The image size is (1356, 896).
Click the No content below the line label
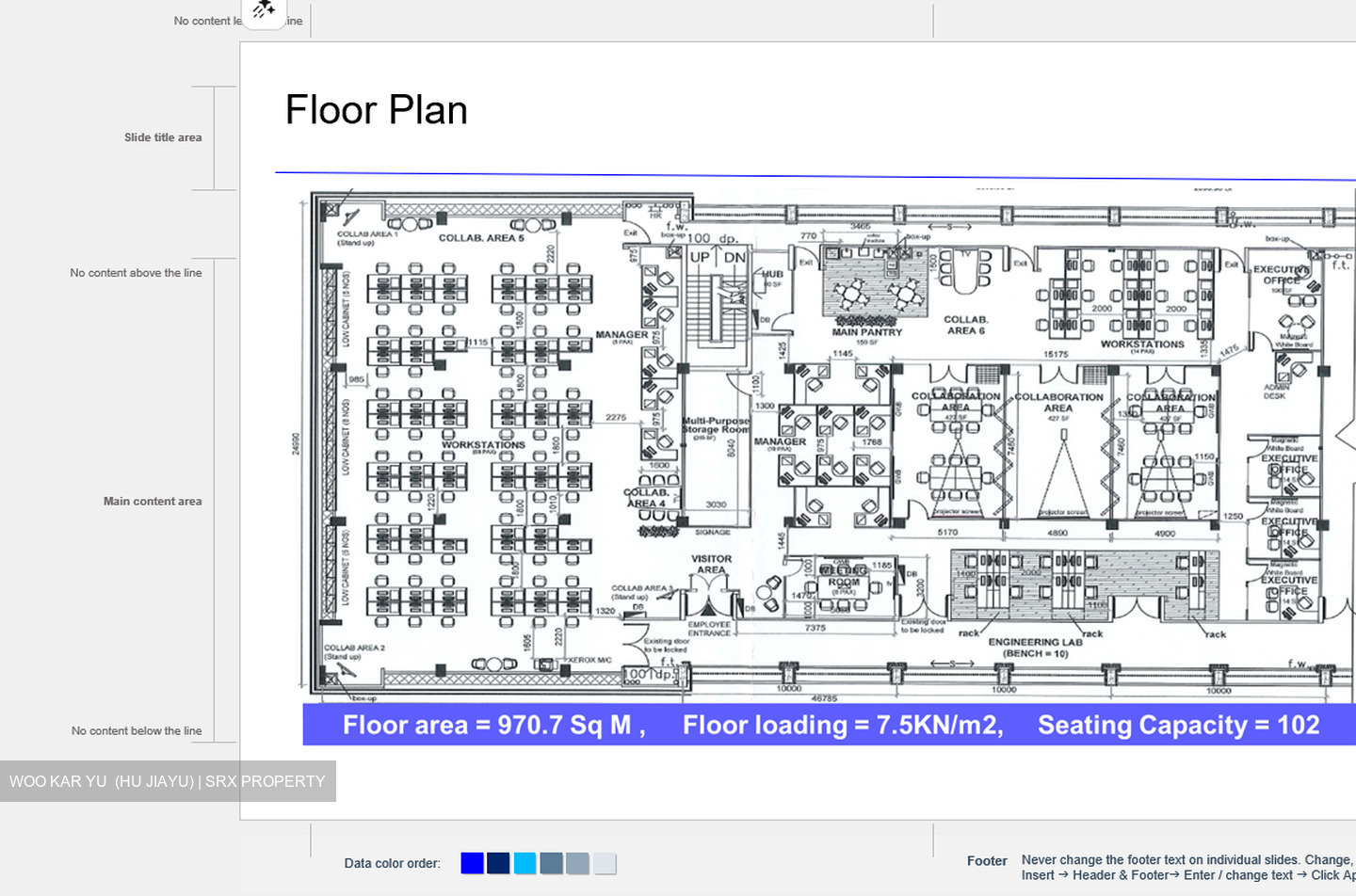click(137, 731)
